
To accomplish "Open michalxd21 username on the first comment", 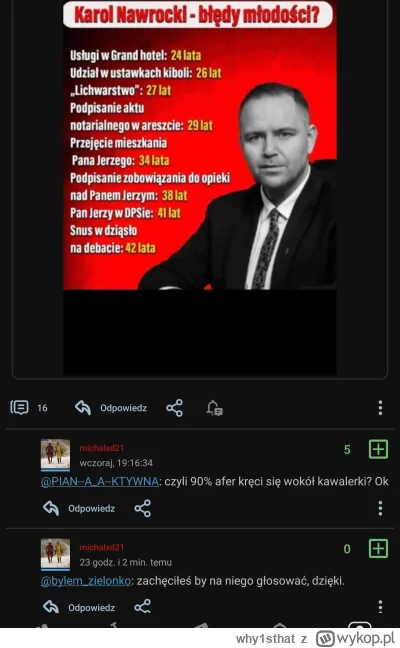I will 102,448.
